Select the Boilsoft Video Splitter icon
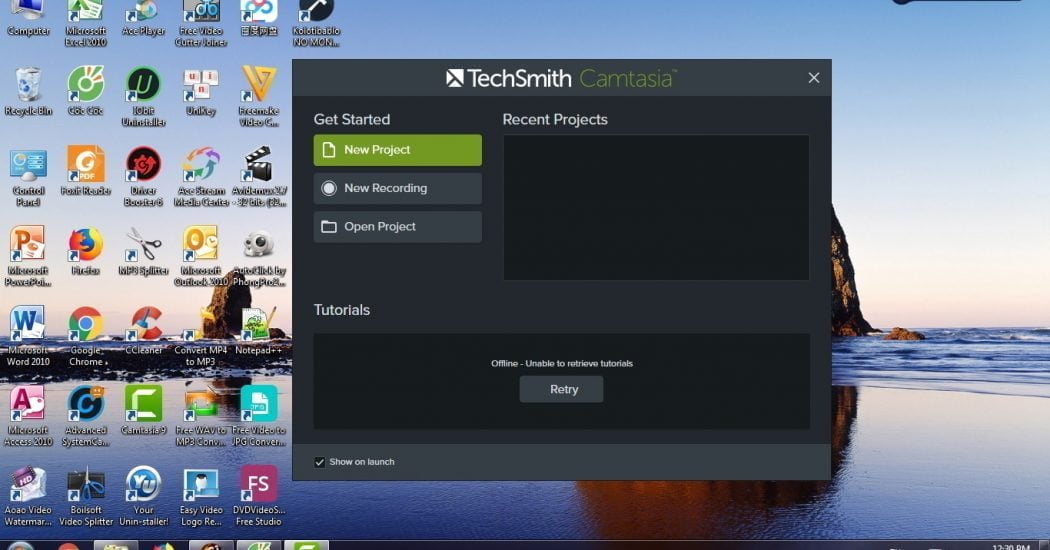 tap(86, 496)
